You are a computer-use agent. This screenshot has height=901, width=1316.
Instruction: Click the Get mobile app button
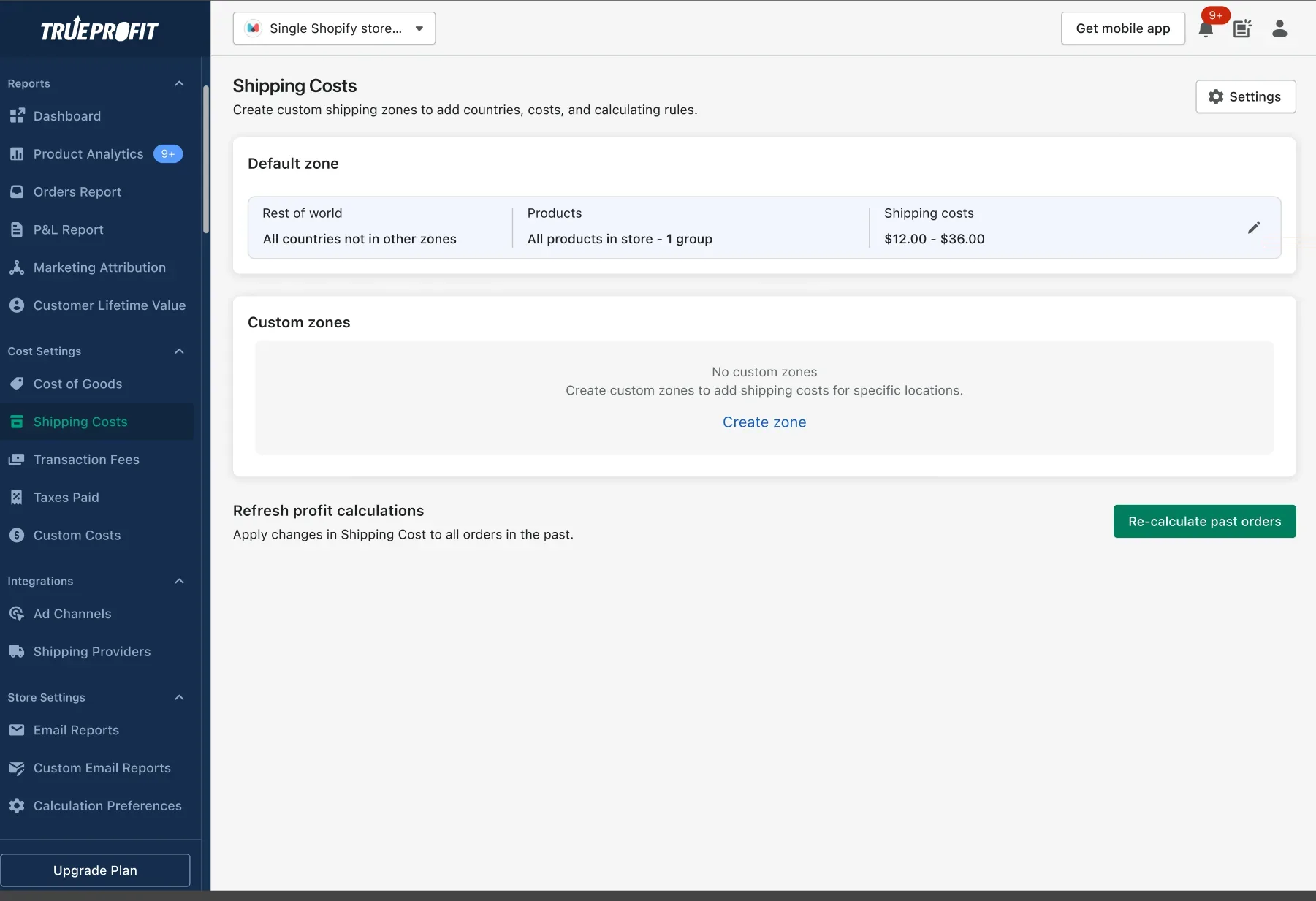point(1122,28)
